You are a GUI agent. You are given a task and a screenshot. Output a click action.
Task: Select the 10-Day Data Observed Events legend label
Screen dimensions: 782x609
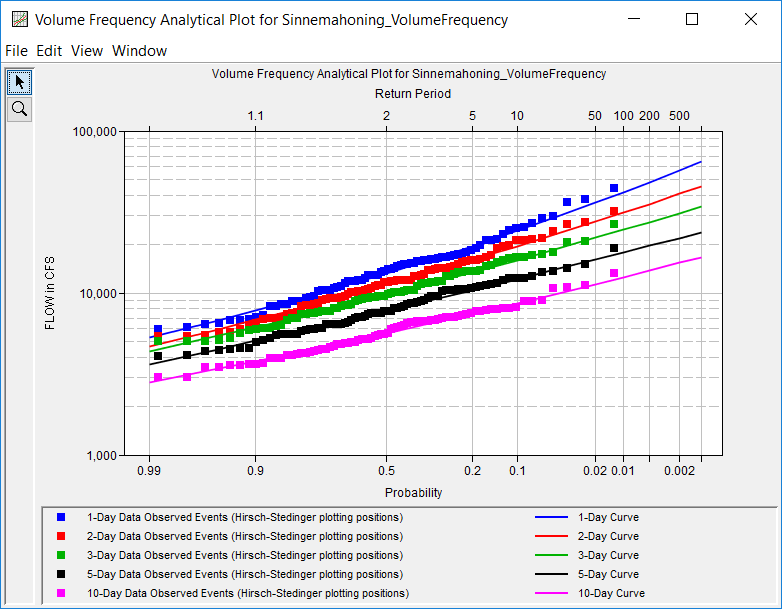coord(248,593)
